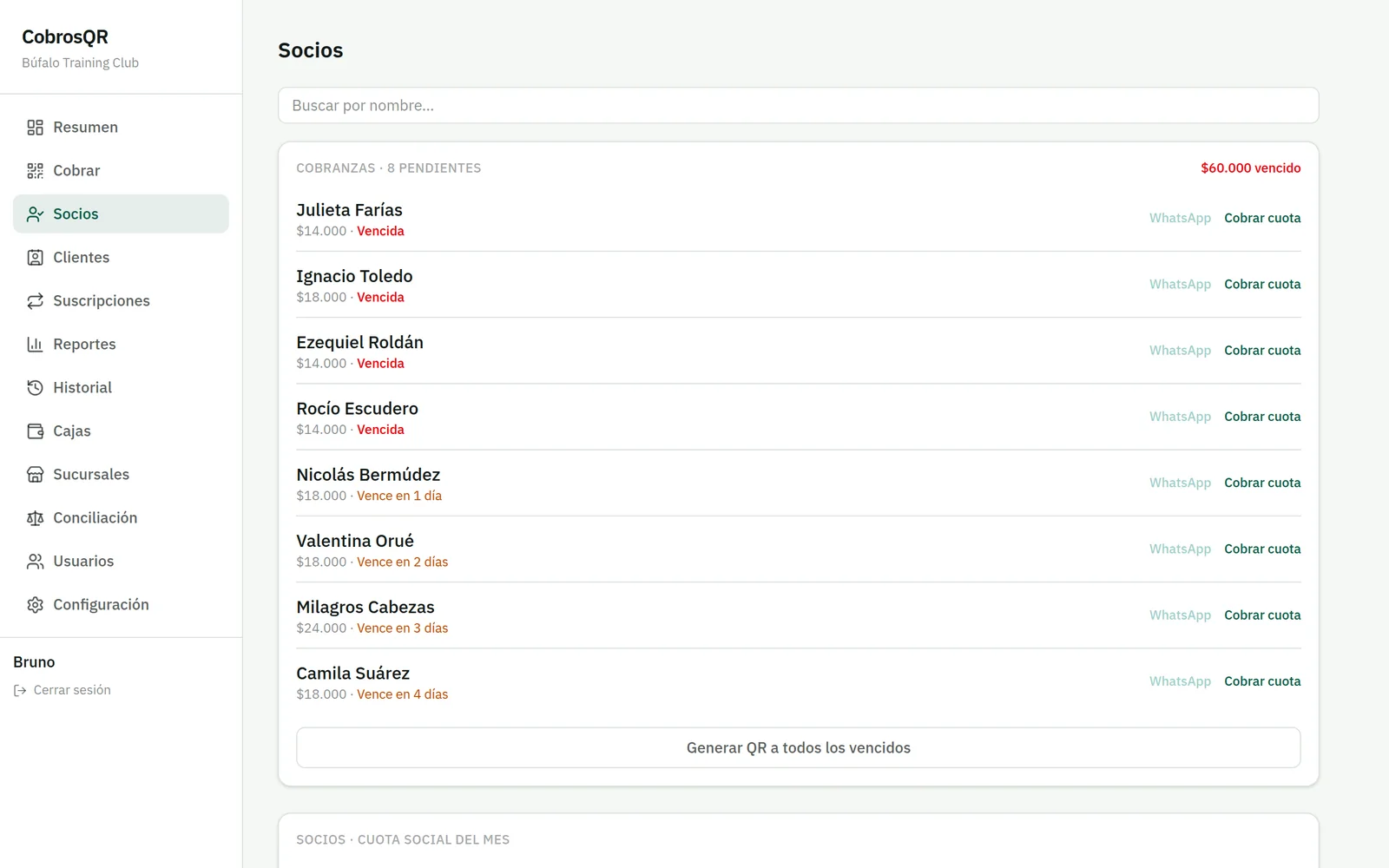Screen dimensions: 1389x868
Task: Go to the Reportes section label
Action: tap(84, 345)
